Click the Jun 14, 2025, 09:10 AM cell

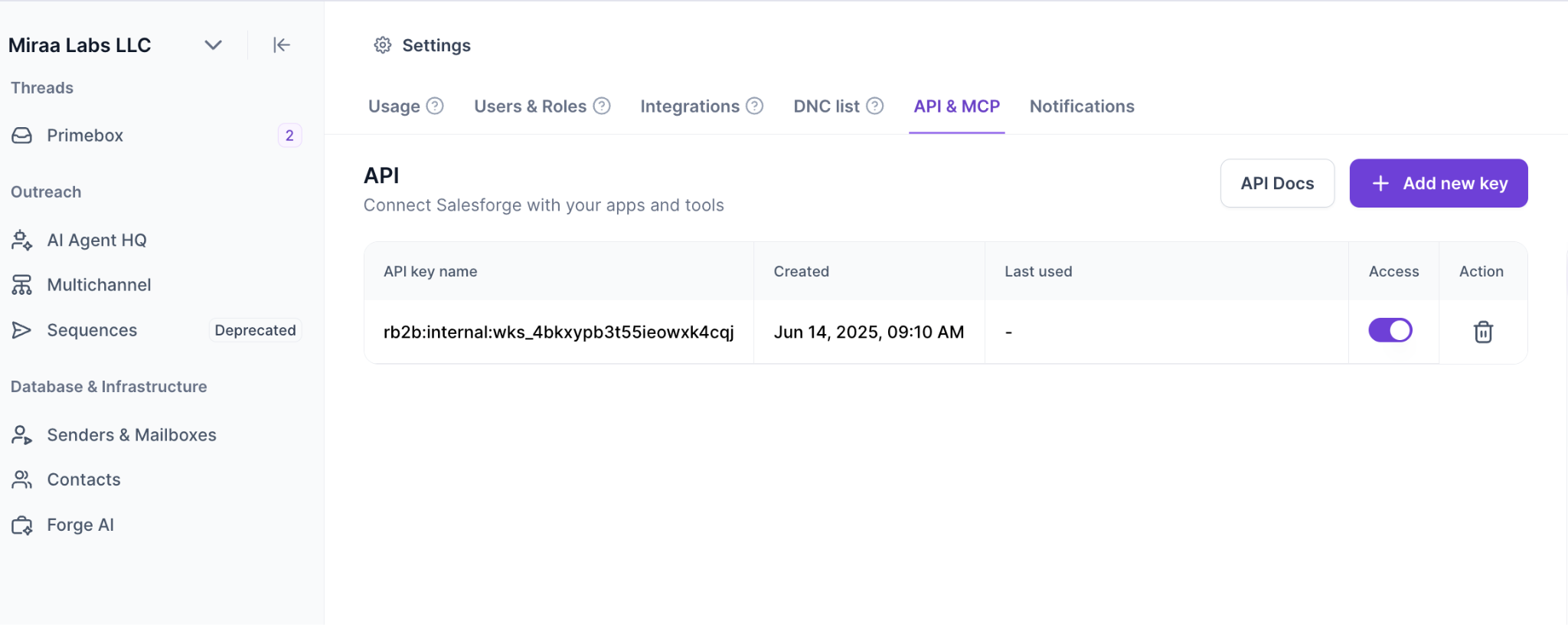[x=869, y=332]
